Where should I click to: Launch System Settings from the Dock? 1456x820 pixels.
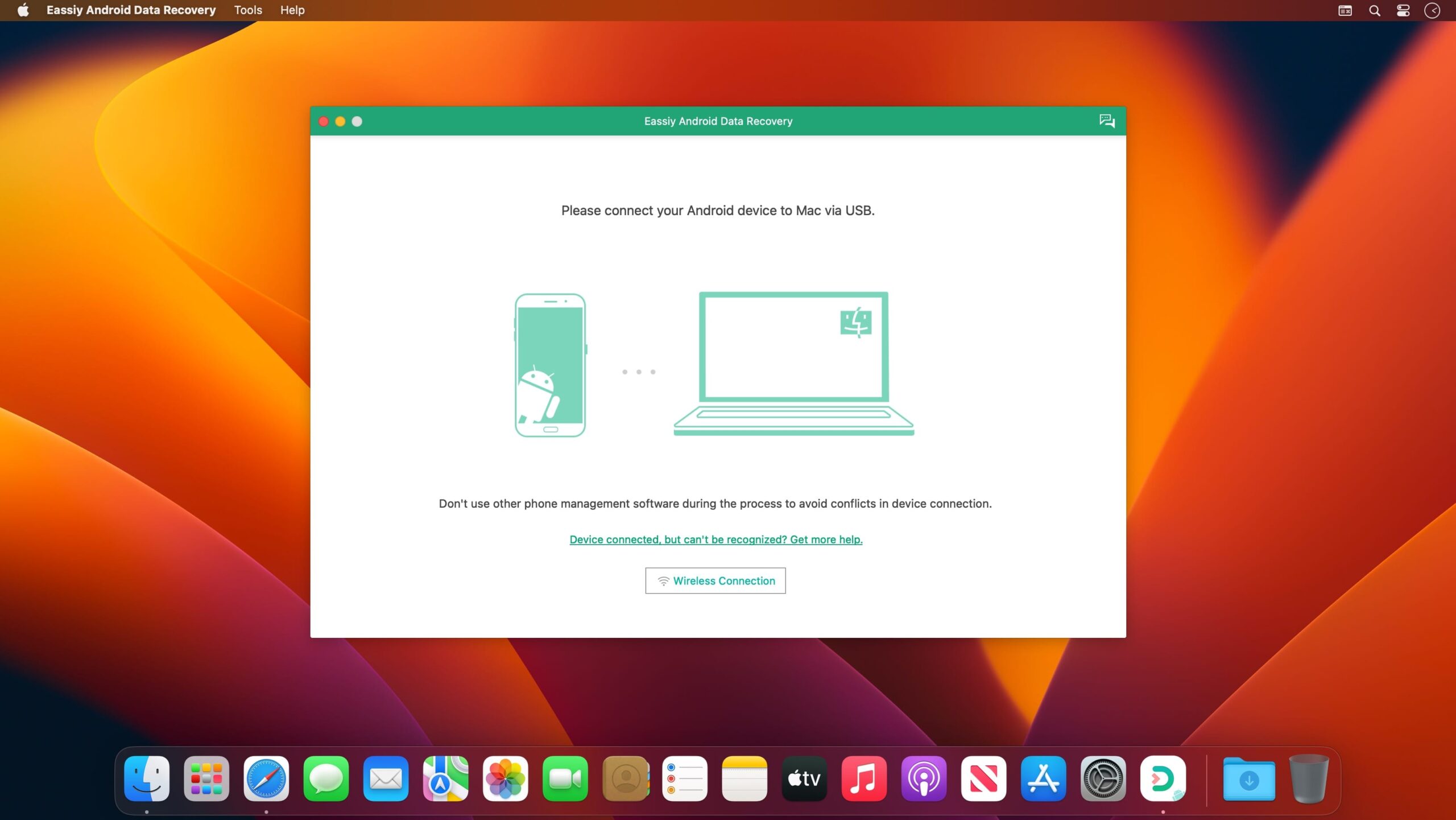[1103, 778]
